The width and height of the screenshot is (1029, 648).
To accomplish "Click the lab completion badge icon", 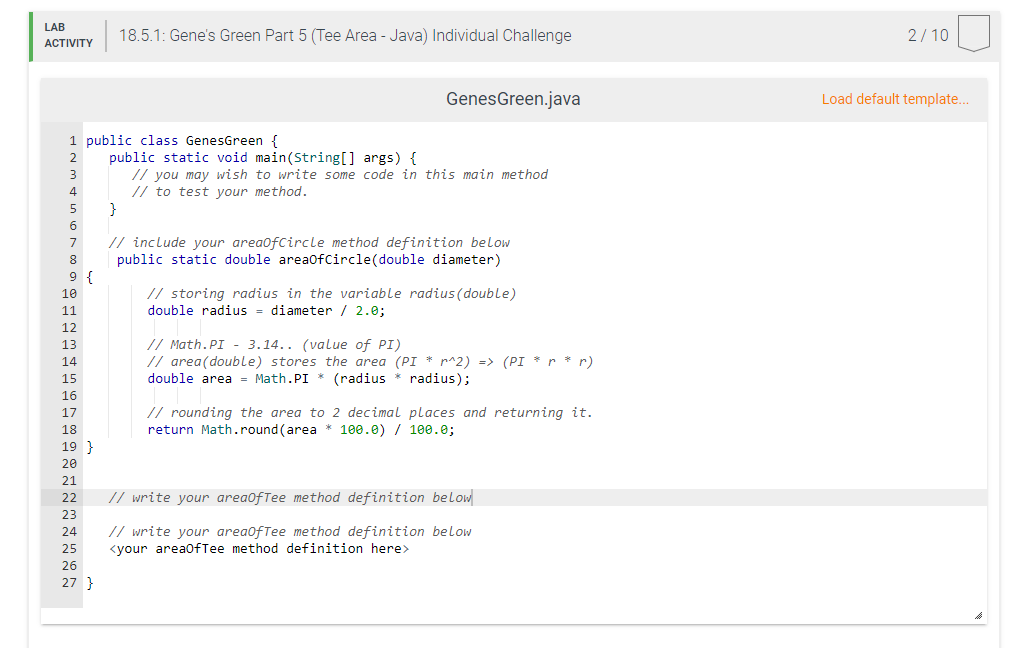I will pos(973,33).
